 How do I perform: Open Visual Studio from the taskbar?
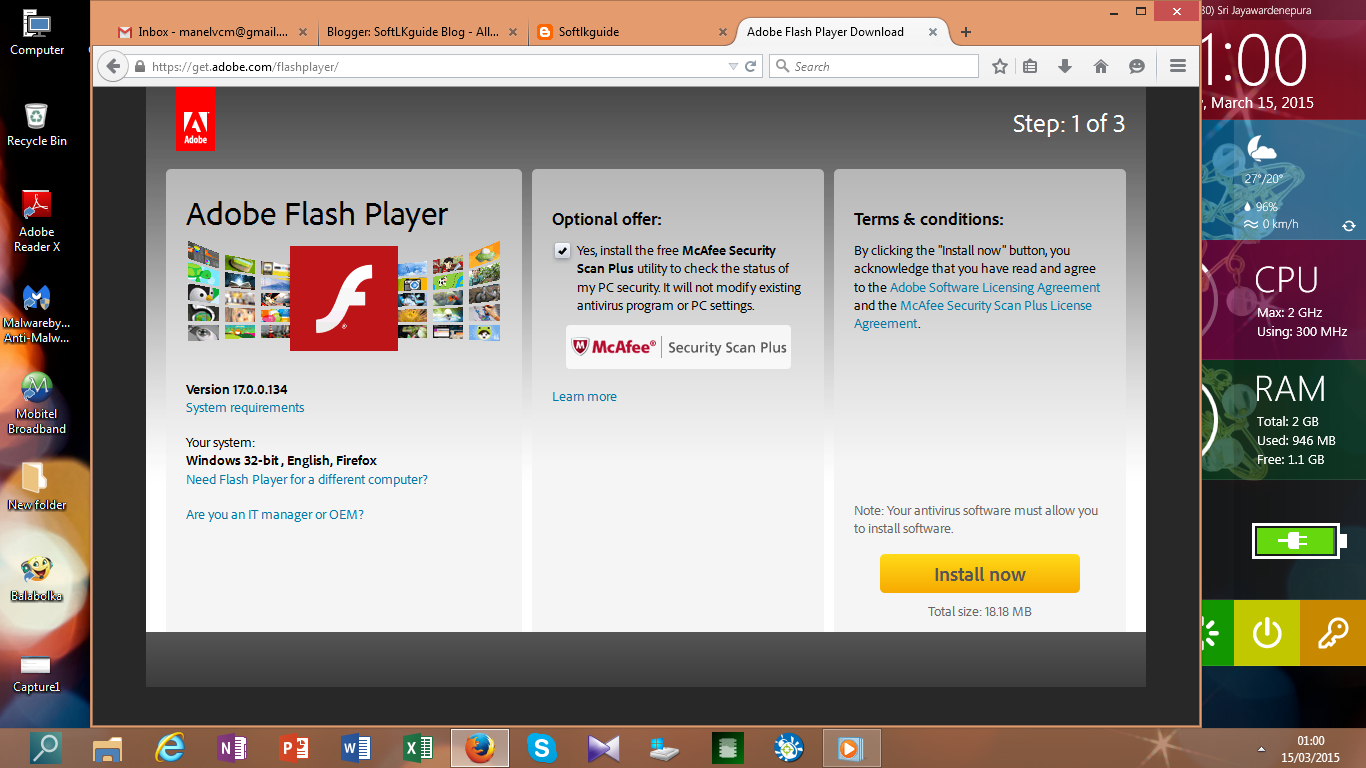click(604, 748)
